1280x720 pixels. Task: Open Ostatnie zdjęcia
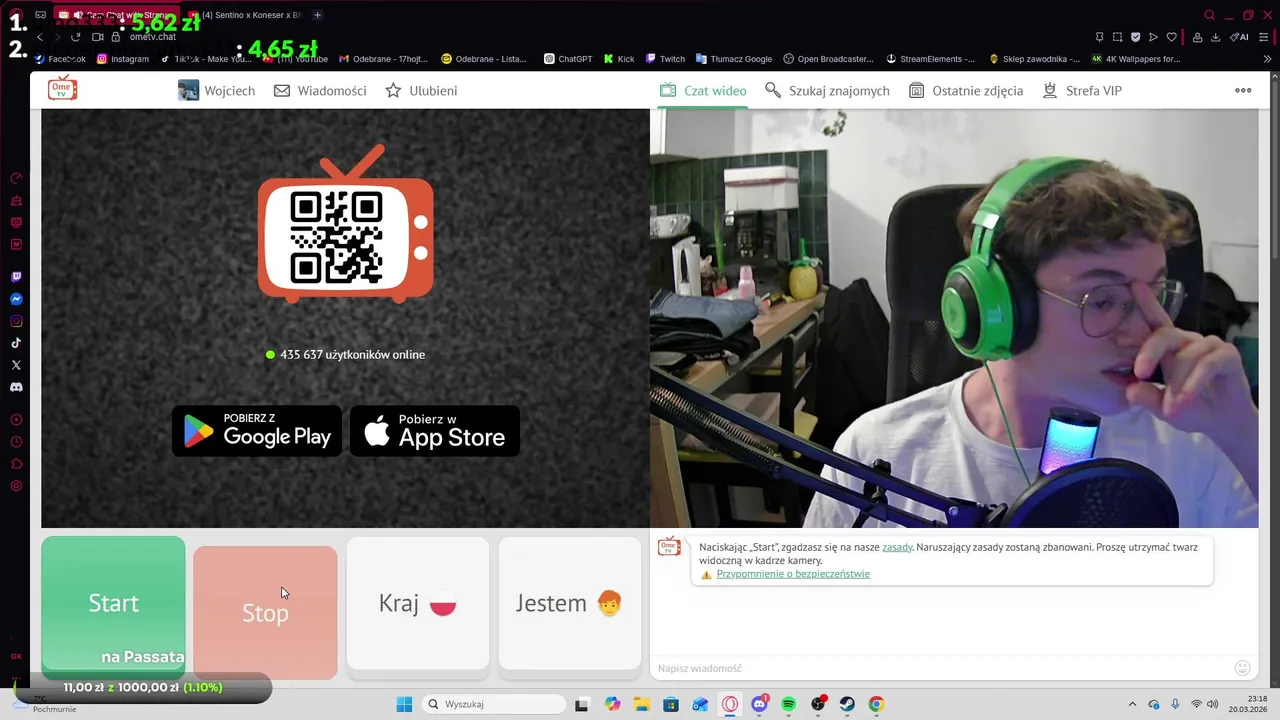click(x=966, y=91)
